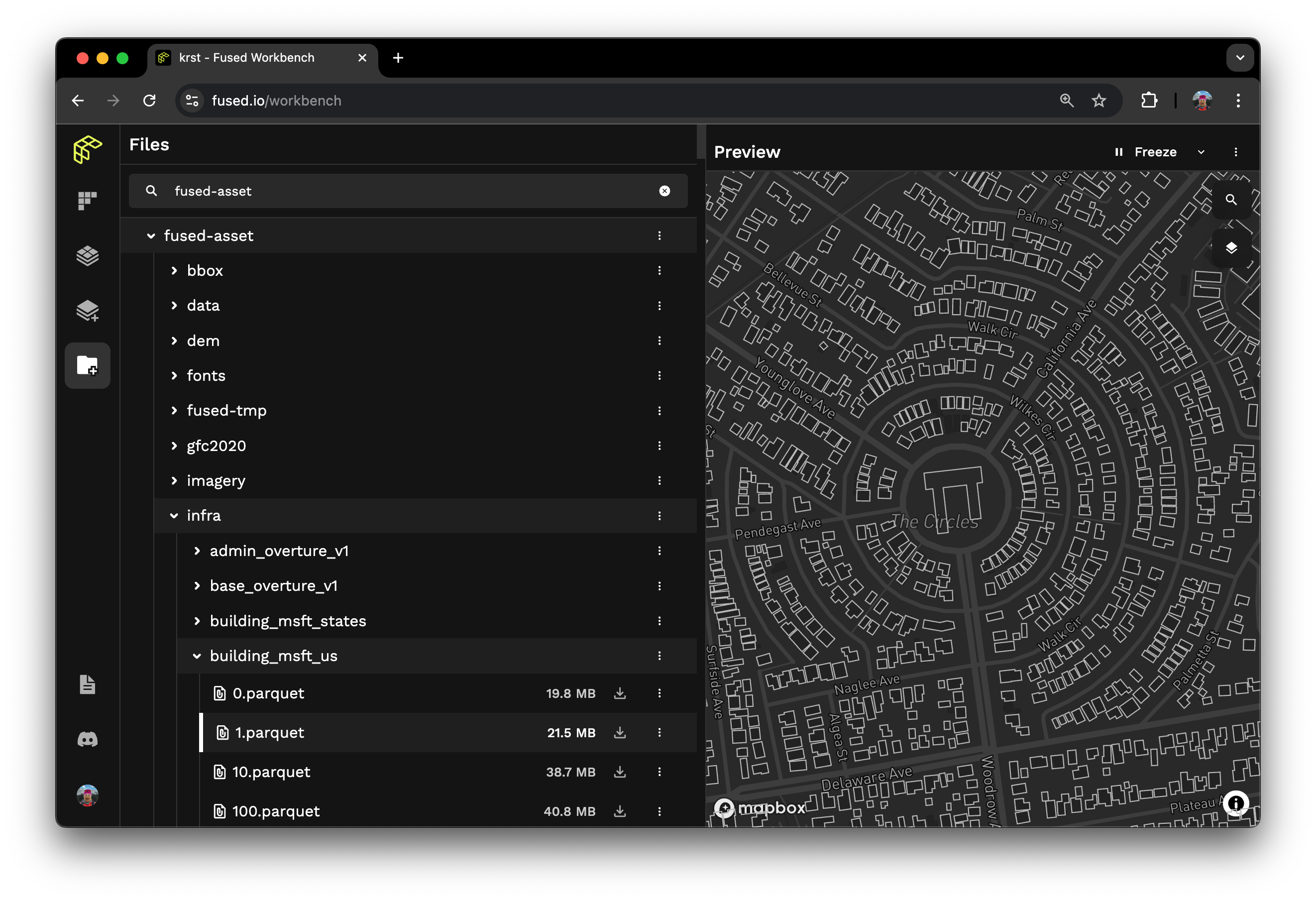Select the 10.parquet file

[271, 772]
